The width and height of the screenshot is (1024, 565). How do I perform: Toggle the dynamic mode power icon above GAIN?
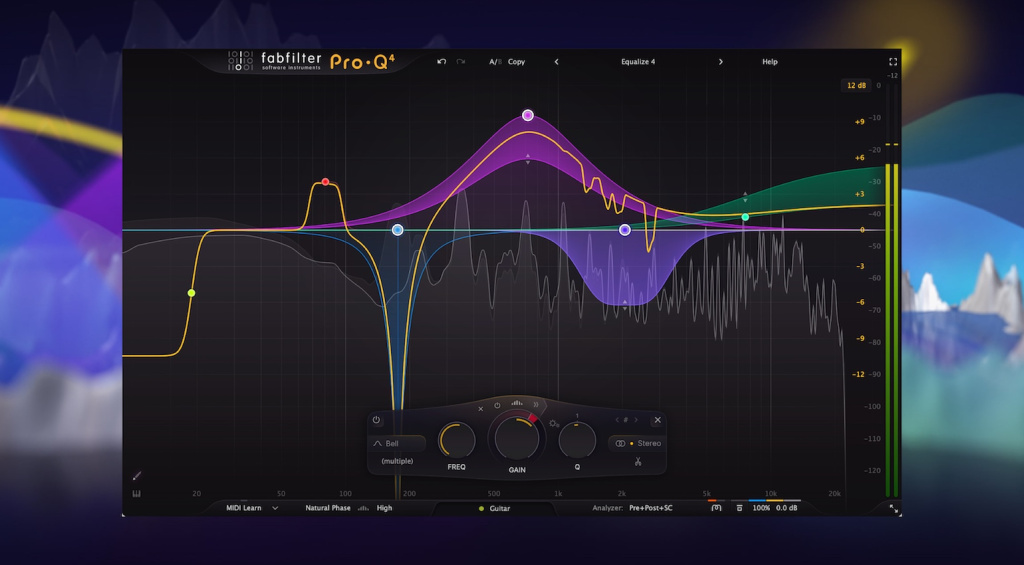point(498,405)
